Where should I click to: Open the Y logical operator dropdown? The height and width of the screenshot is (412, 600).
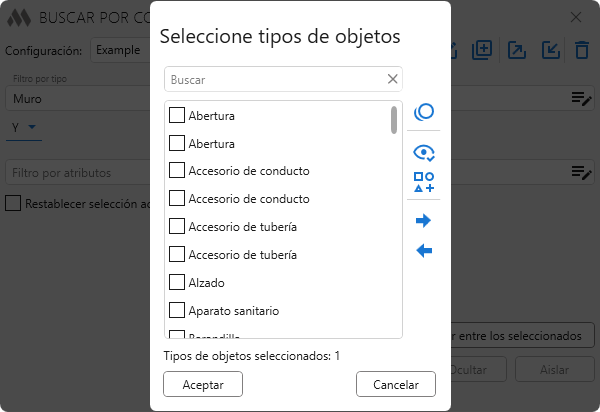[23, 127]
